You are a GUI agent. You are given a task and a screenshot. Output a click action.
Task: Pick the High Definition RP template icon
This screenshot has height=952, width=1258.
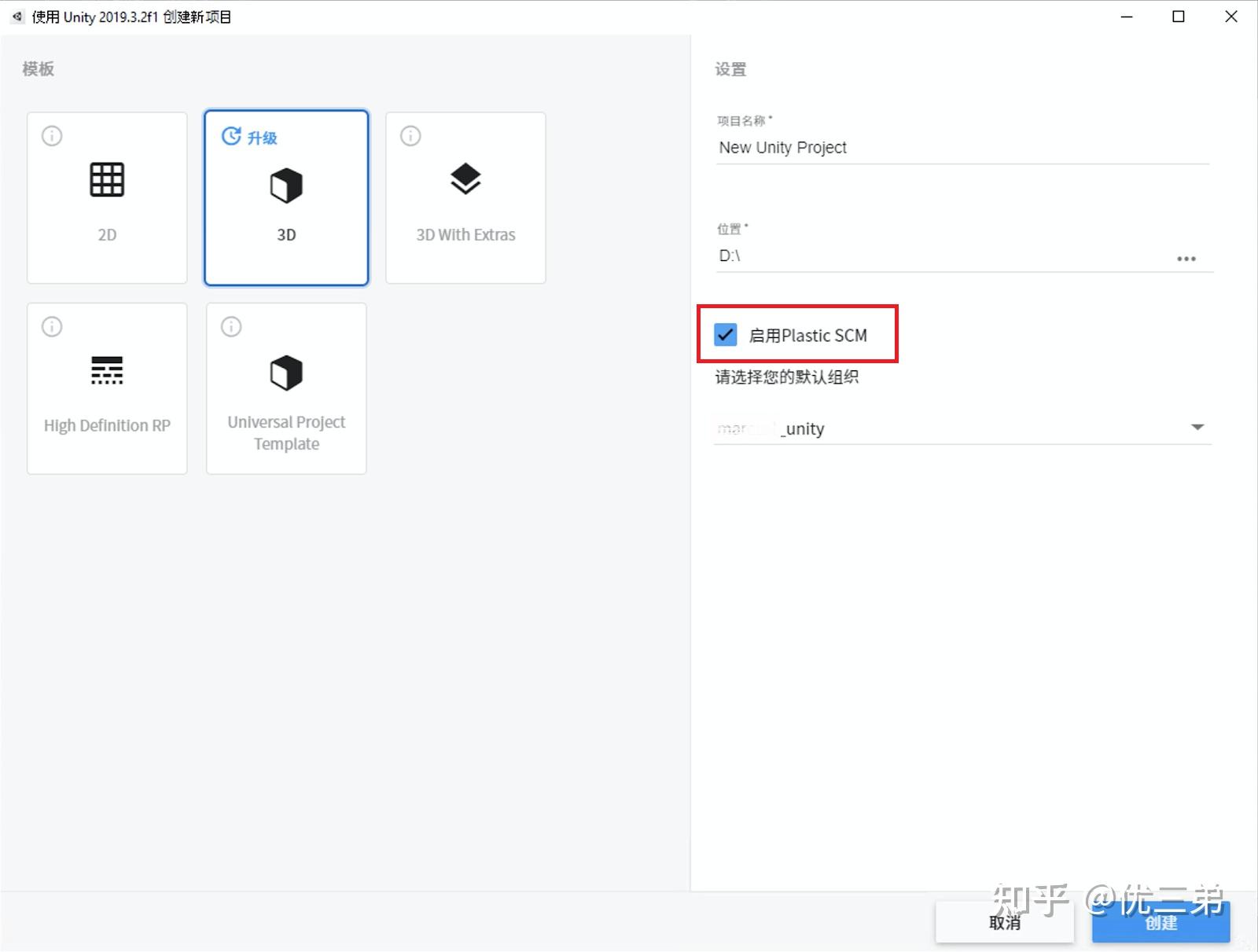[x=107, y=370]
